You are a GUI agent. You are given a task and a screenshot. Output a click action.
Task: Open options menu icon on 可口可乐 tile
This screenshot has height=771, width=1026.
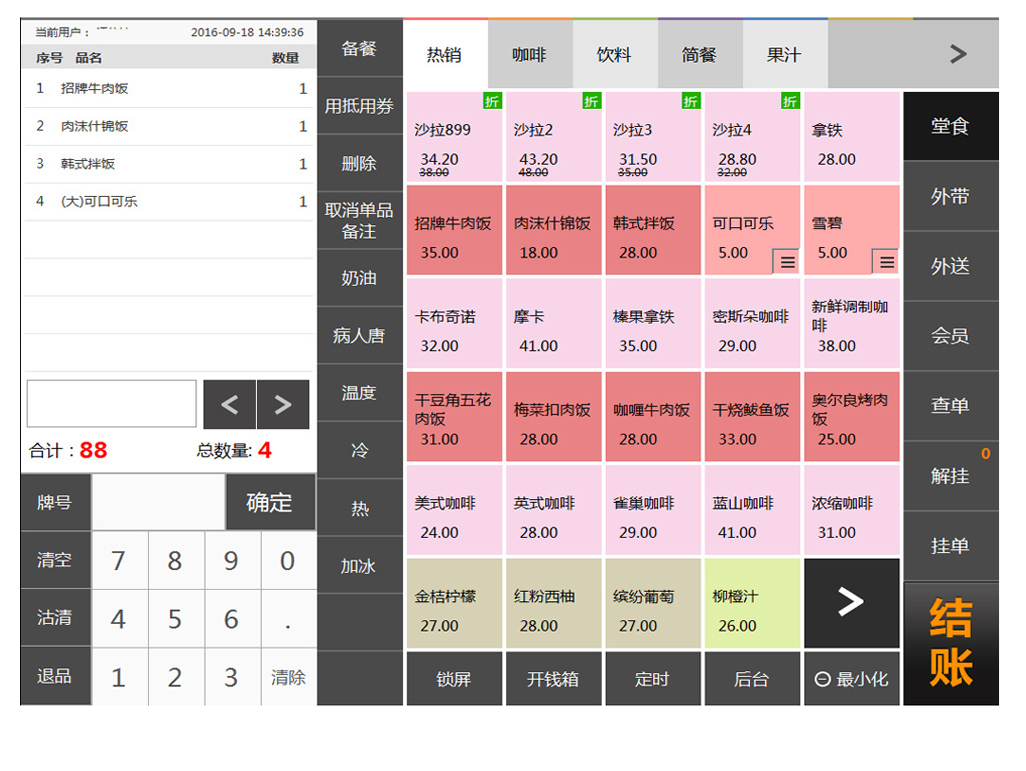click(787, 262)
